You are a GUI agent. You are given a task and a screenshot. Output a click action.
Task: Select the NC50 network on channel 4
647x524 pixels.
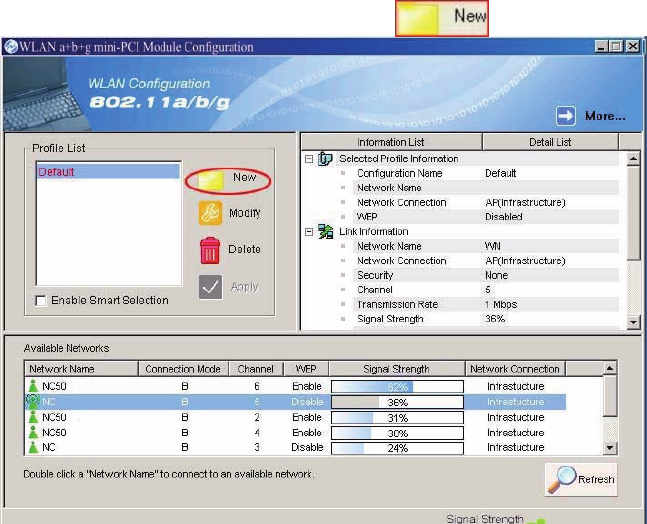click(x=295, y=432)
